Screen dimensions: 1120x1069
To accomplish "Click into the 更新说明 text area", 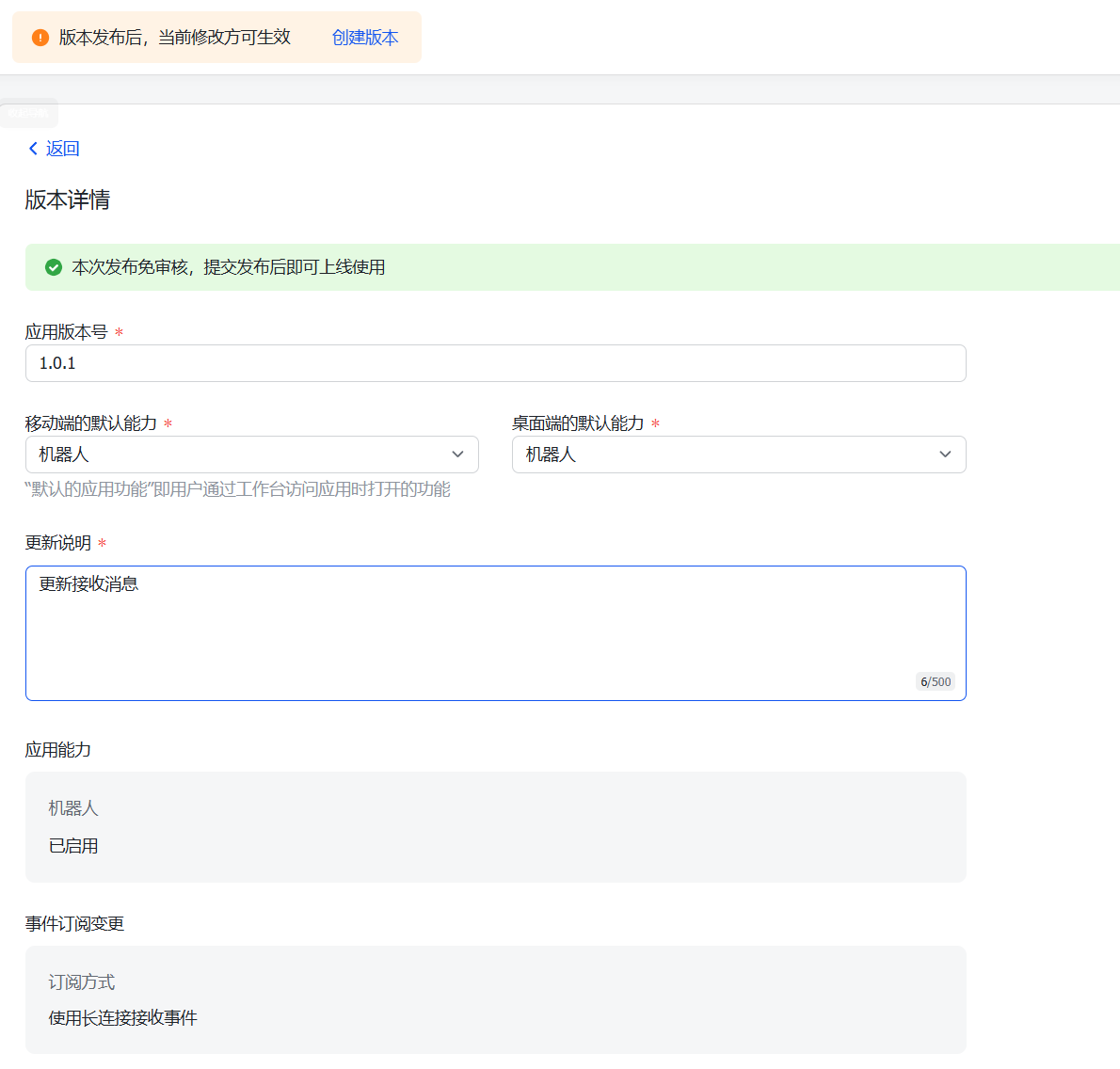I will (x=495, y=632).
